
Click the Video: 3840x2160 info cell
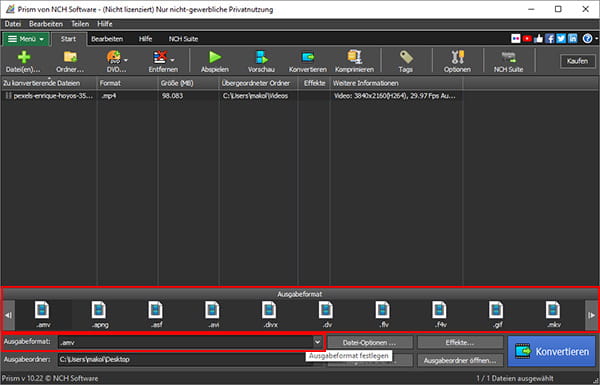395,96
